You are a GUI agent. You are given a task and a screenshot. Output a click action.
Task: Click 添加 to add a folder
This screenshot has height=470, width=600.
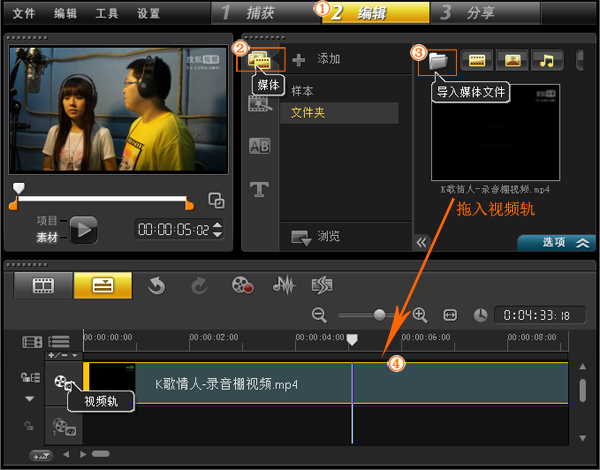316,59
